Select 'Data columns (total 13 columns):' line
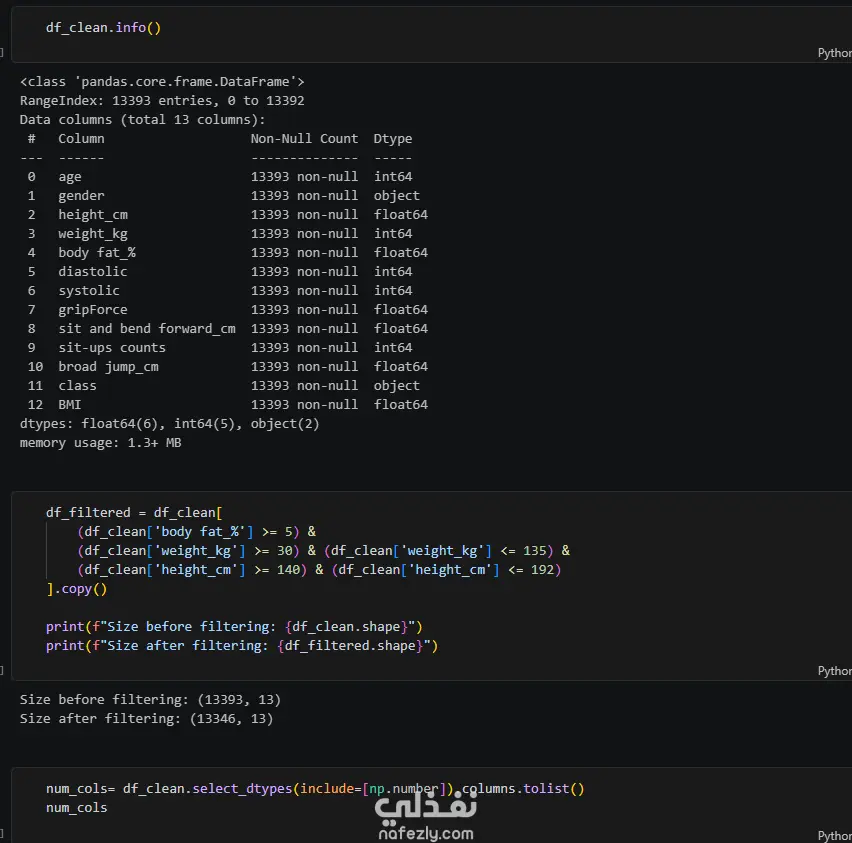The image size is (852, 843). coord(142,120)
